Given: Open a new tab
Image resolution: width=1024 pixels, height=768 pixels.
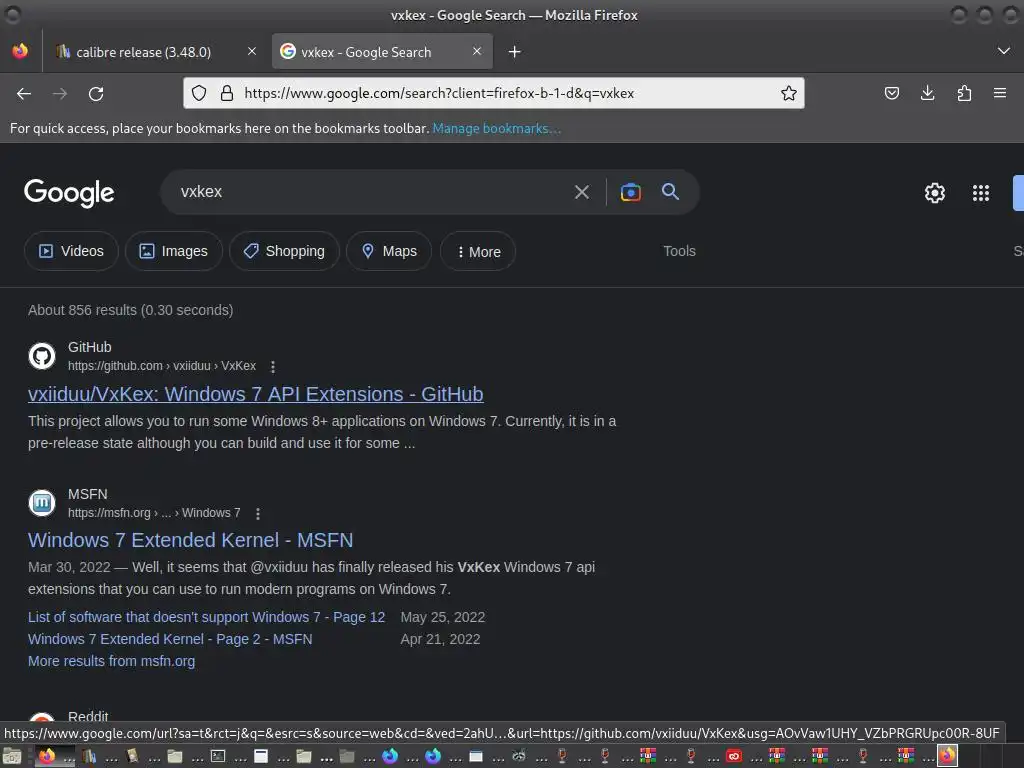Looking at the screenshot, I should pyautogui.click(x=515, y=52).
